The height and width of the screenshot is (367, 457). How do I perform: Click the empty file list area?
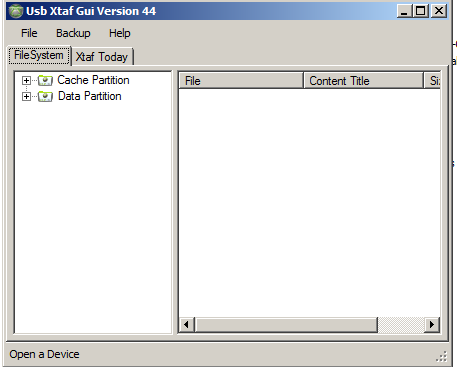click(310, 203)
